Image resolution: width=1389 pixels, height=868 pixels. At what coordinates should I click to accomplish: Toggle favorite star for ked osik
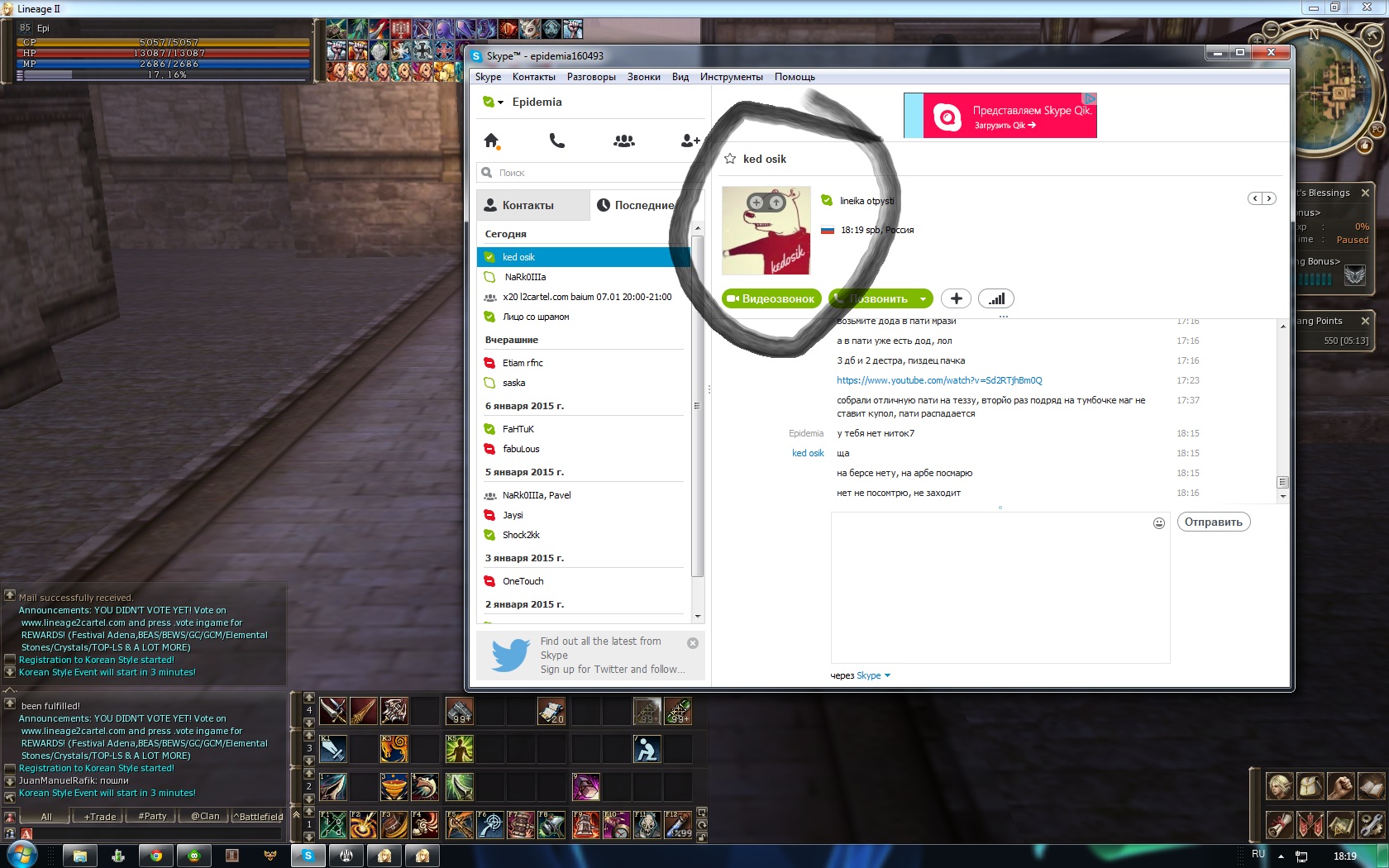pyautogui.click(x=730, y=159)
